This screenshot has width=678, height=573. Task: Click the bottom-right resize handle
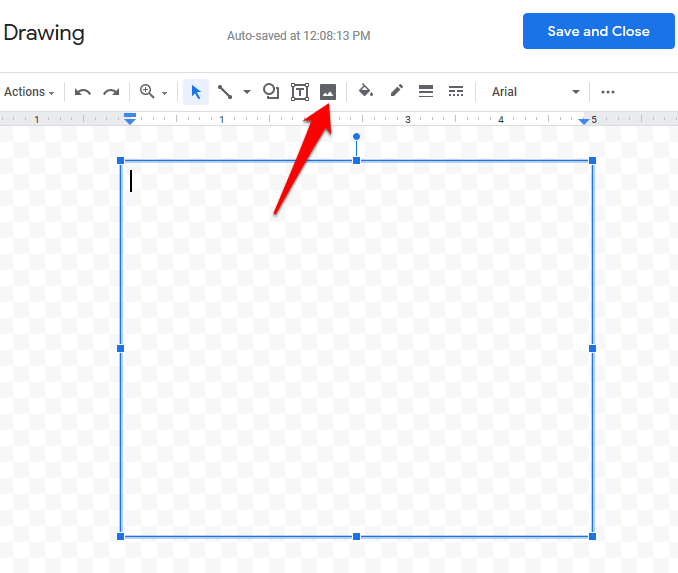coord(592,536)
